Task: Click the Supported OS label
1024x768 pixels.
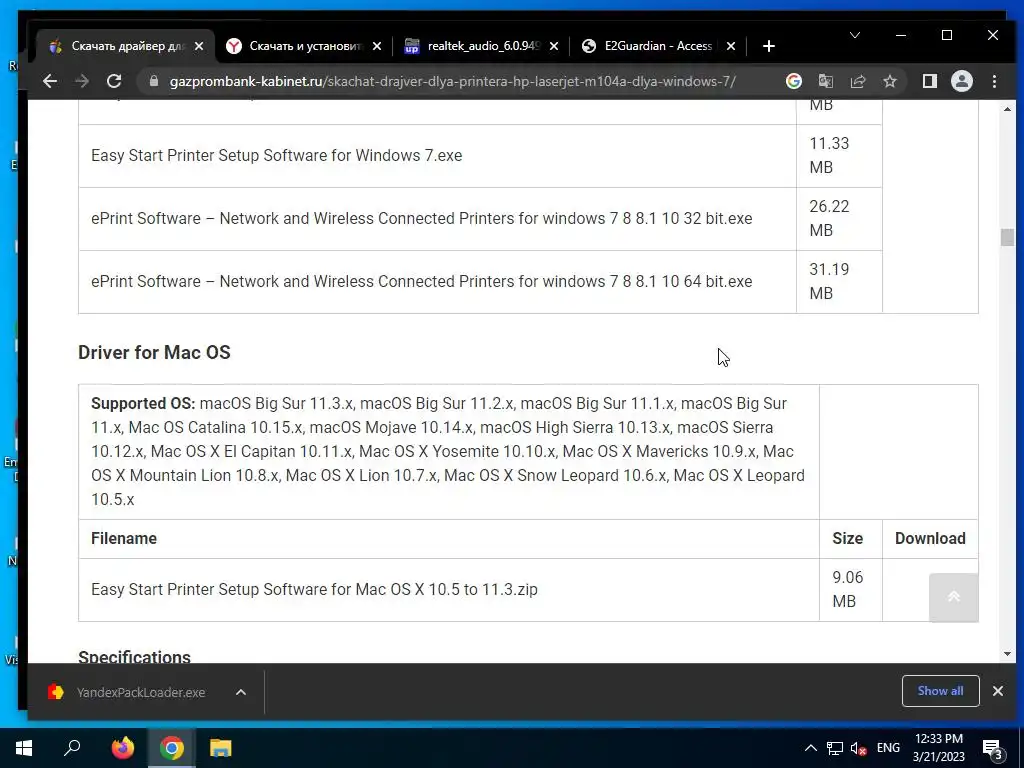Action: (x=143, y=404)
